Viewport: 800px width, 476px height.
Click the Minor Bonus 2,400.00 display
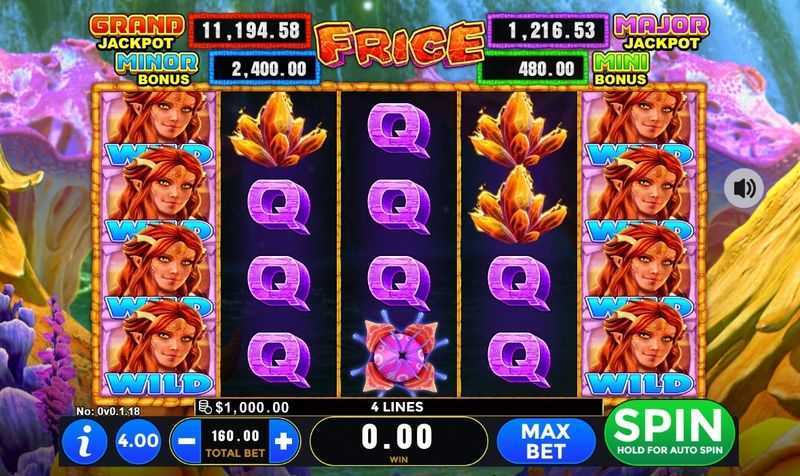point(264,69)
